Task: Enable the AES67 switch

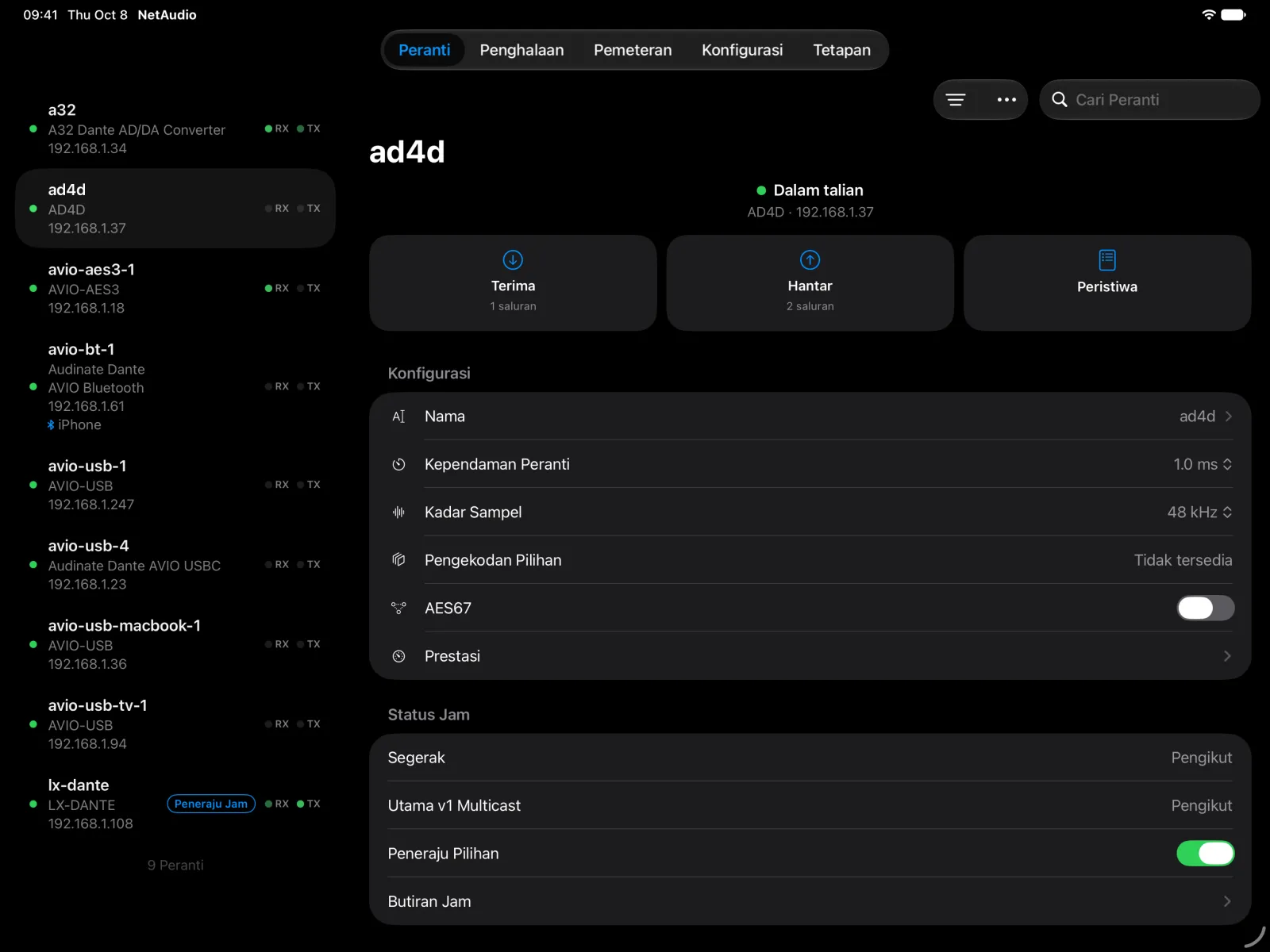Action: point(1205,608)
